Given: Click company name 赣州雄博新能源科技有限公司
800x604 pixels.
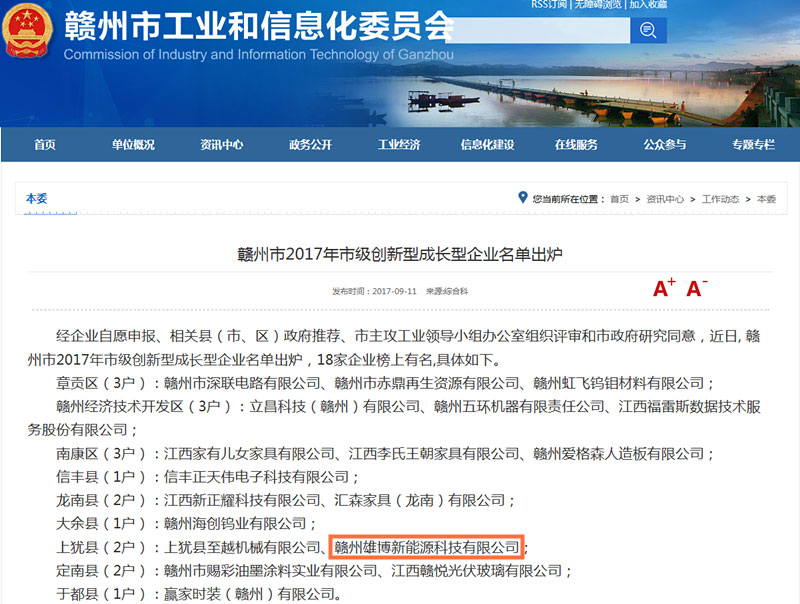Looking at the screenshot, I should tap(427, 547).
